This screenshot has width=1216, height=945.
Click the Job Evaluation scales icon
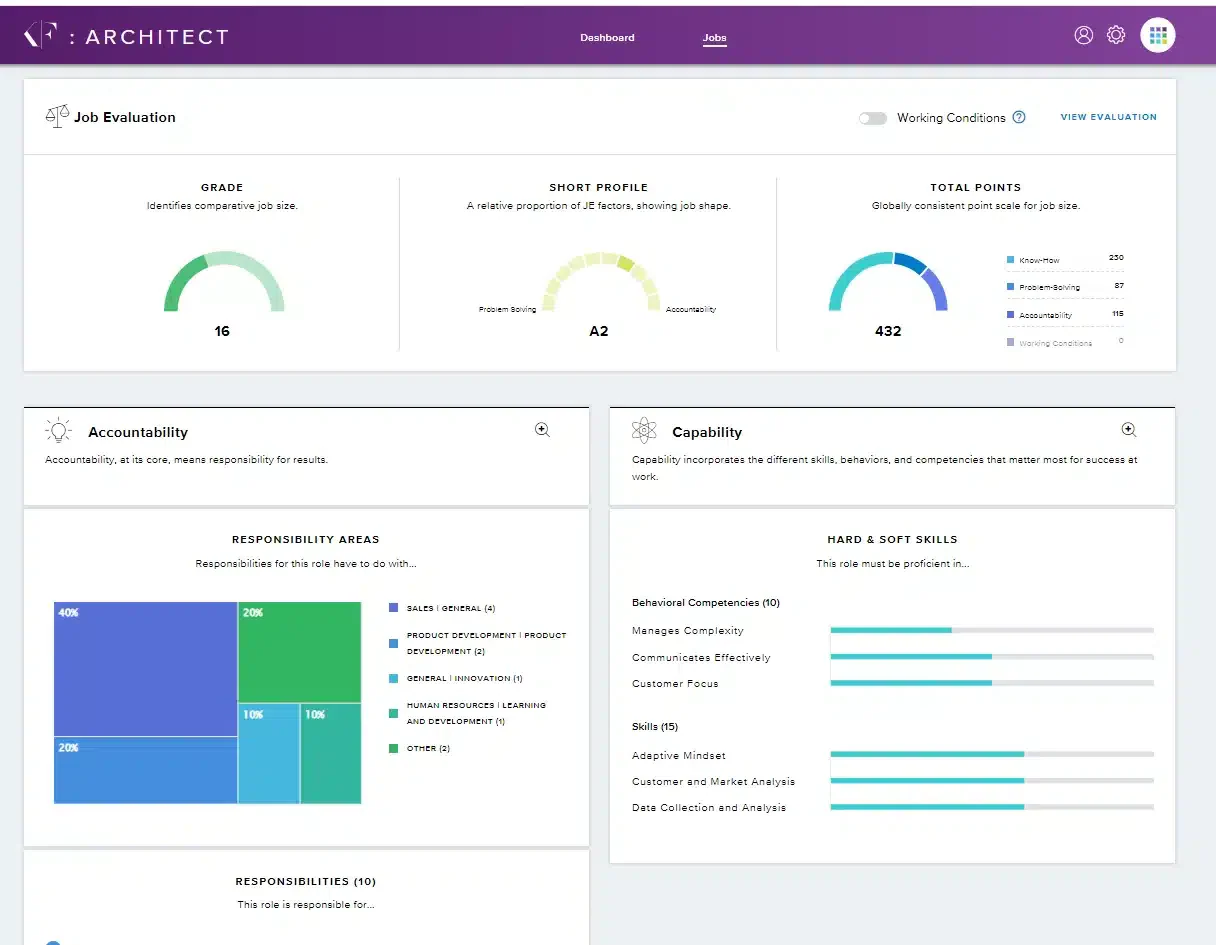tap(57, 116)
